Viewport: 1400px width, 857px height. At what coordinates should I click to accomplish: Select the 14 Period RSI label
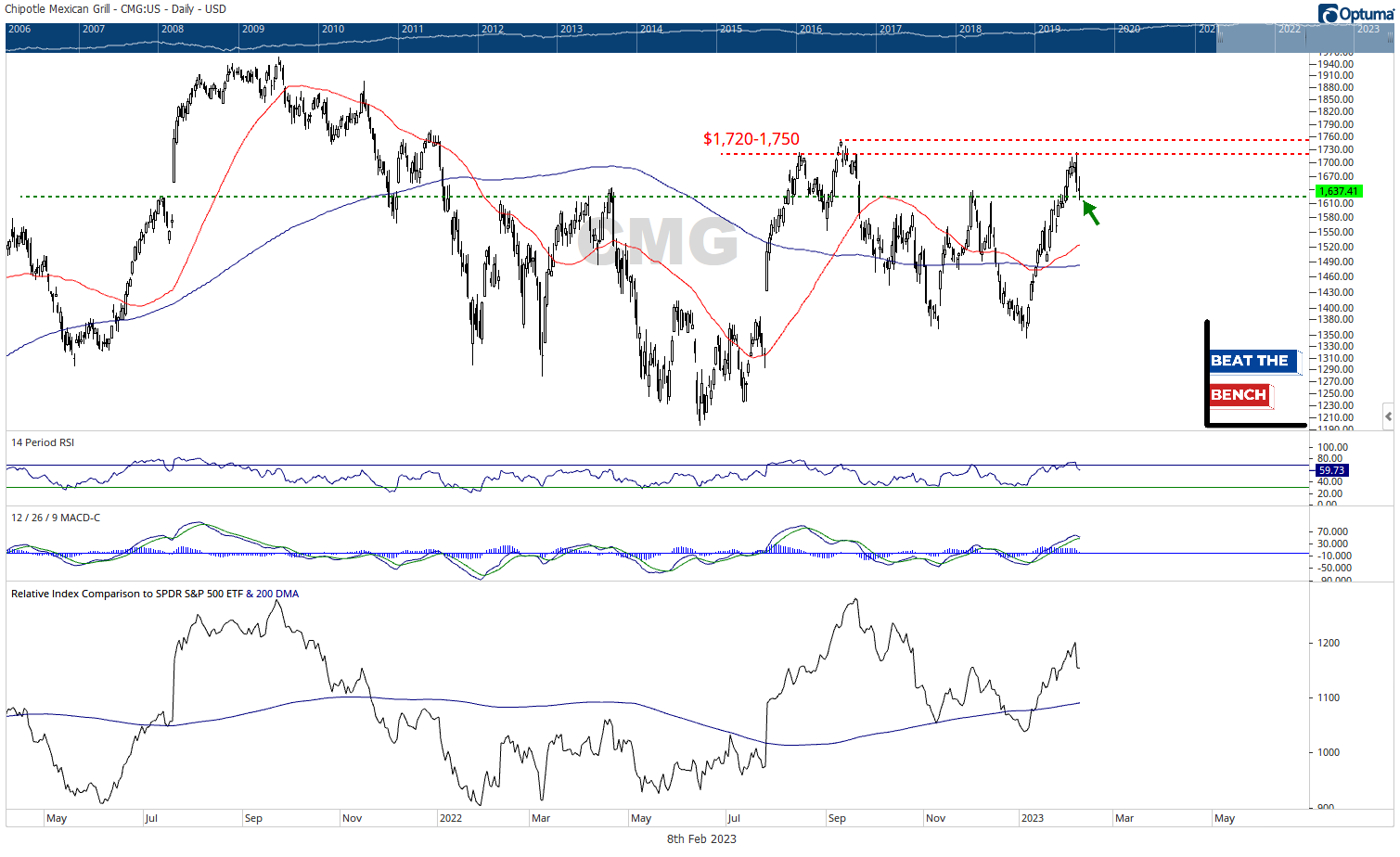43,442
